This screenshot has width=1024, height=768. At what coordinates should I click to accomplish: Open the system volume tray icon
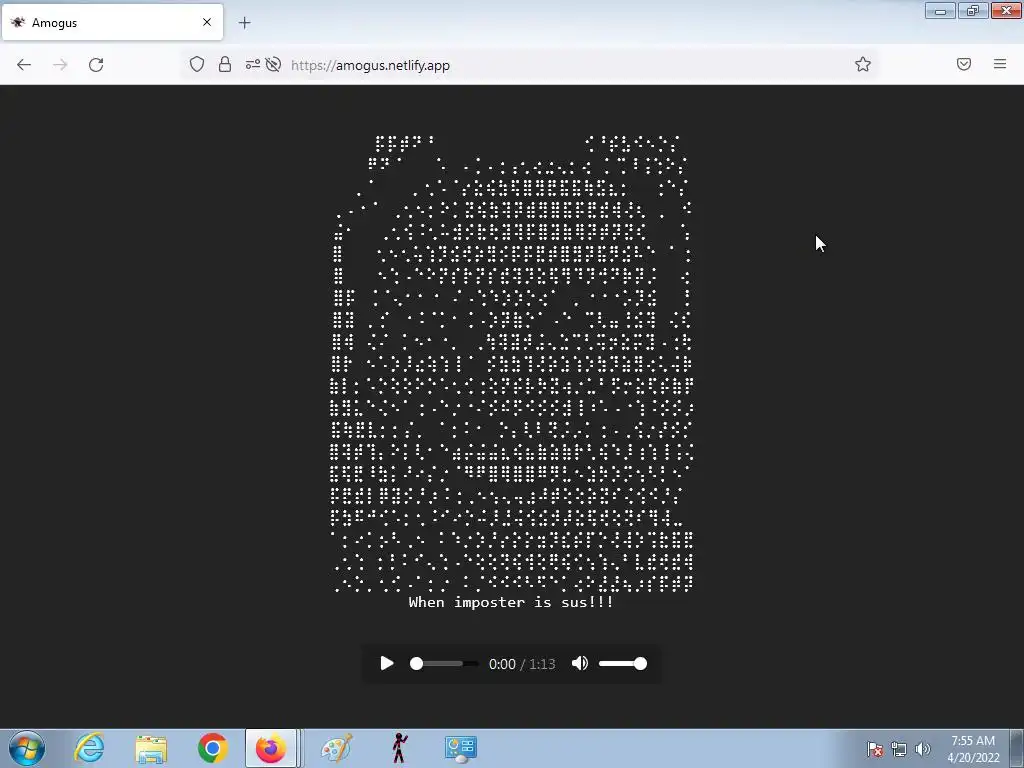tap(922, 749)
